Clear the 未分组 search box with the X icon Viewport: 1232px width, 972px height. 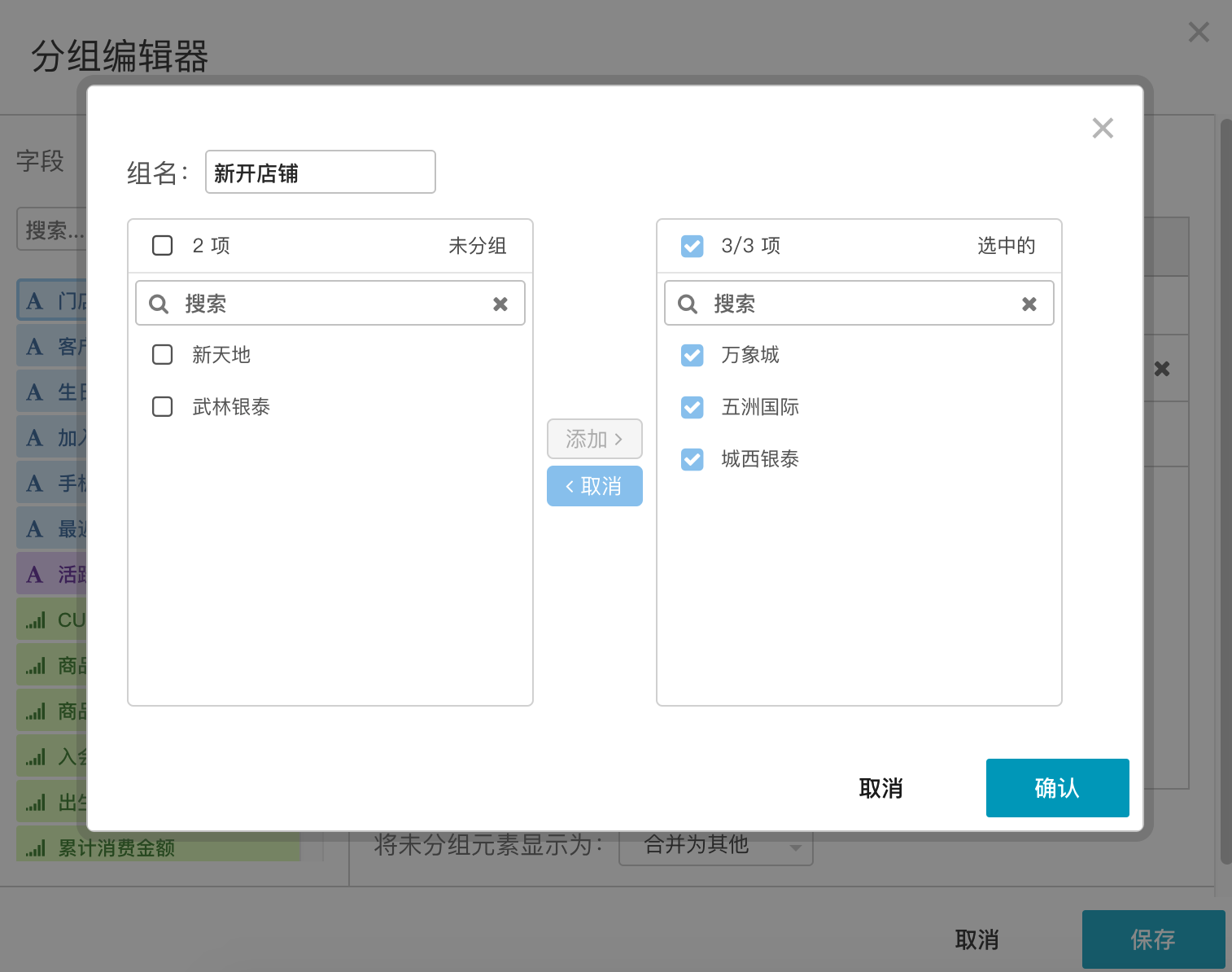pyautogui.click(x=500, y=304)
